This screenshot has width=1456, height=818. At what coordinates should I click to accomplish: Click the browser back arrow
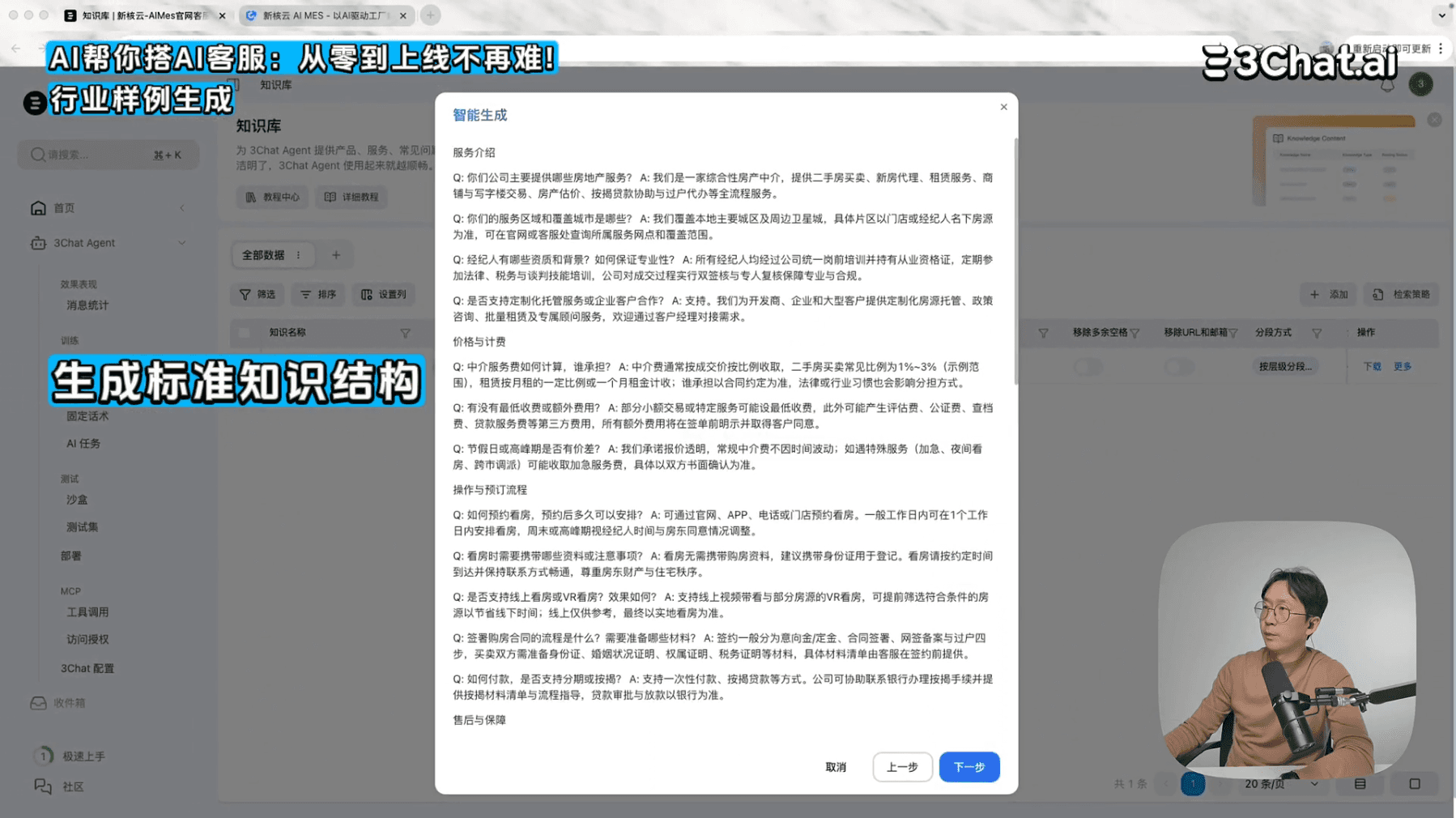pos(16,49)
